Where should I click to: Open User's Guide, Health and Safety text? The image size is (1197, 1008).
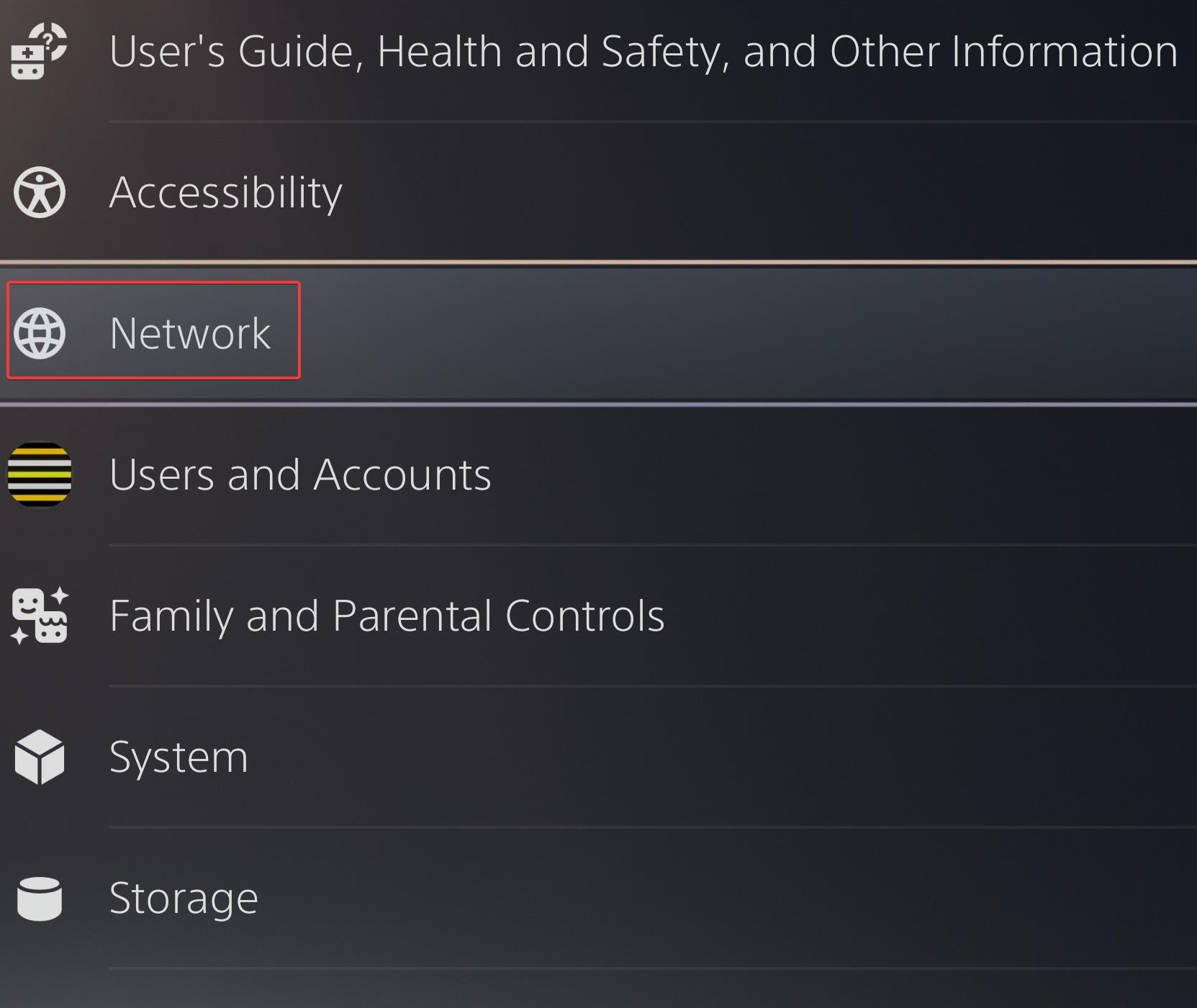[x=643, y=51]
